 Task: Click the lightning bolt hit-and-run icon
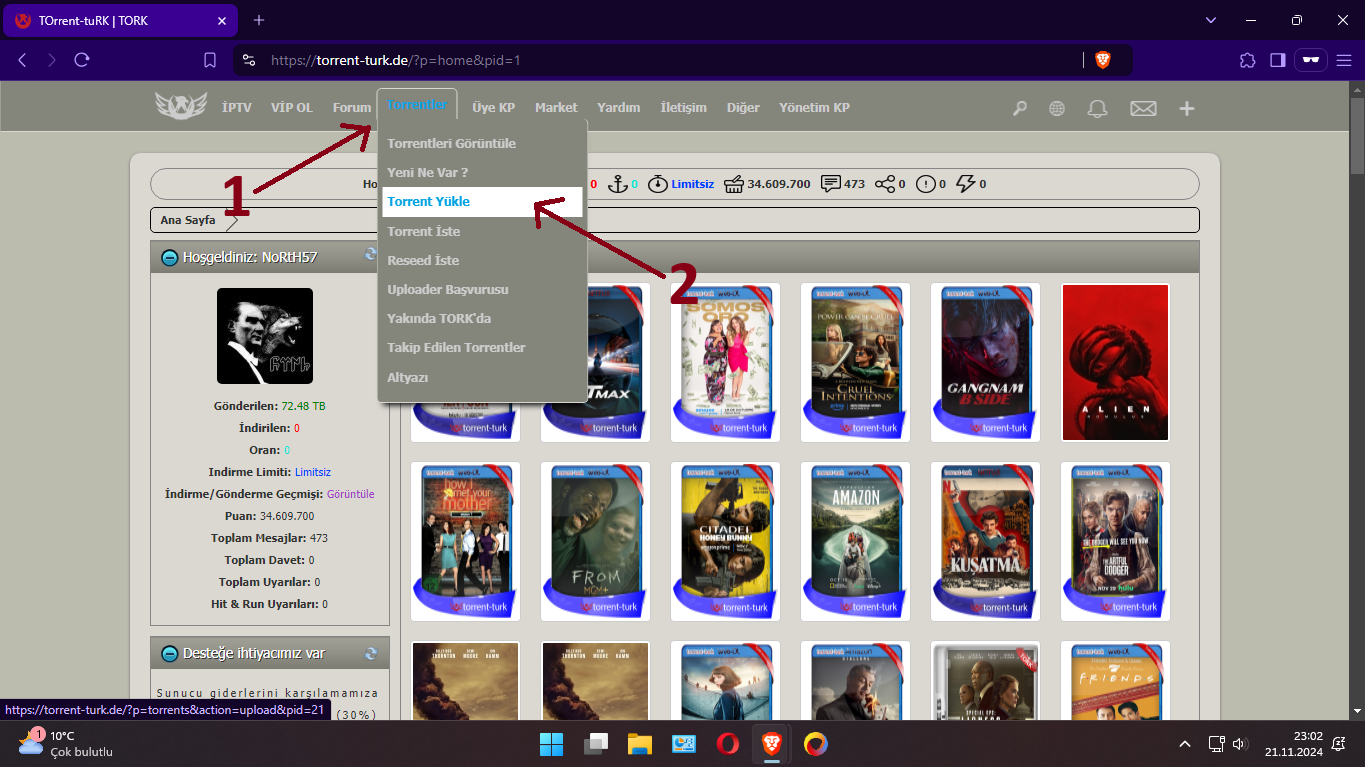tap(966, 184)
